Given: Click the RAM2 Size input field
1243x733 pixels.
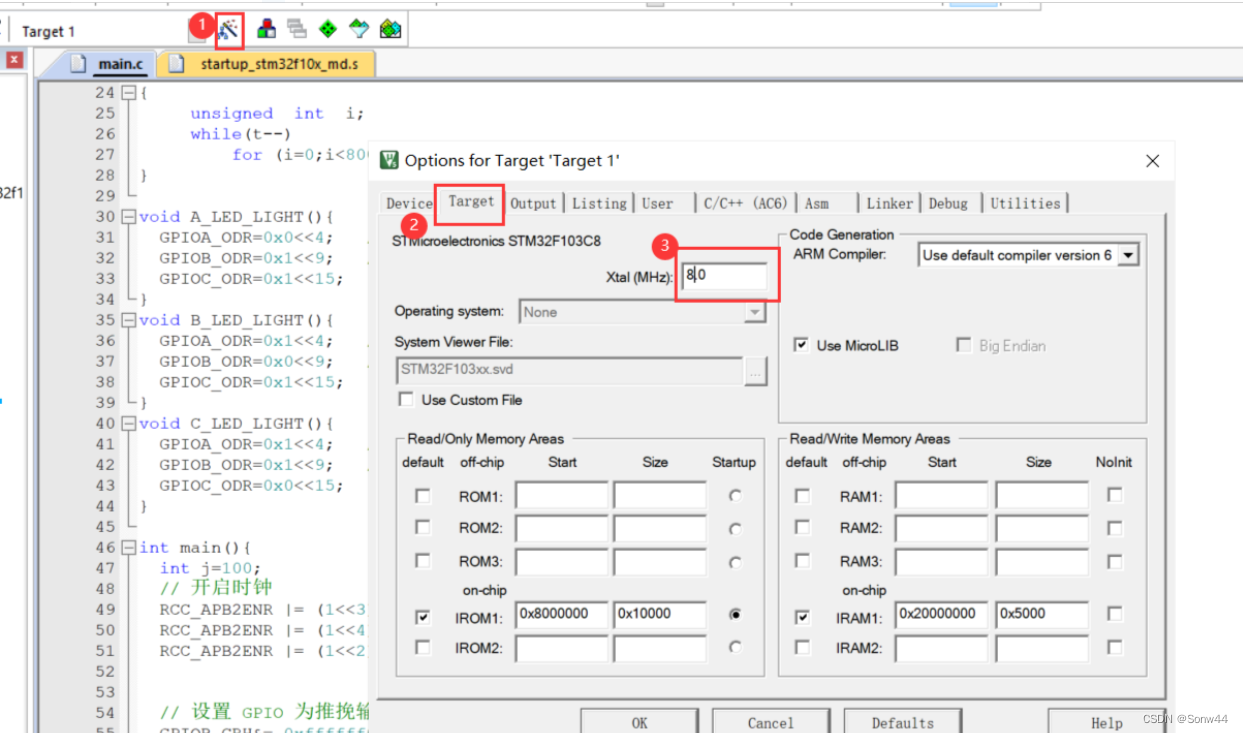Looking at the screenshot, I should coord(1042,528).
